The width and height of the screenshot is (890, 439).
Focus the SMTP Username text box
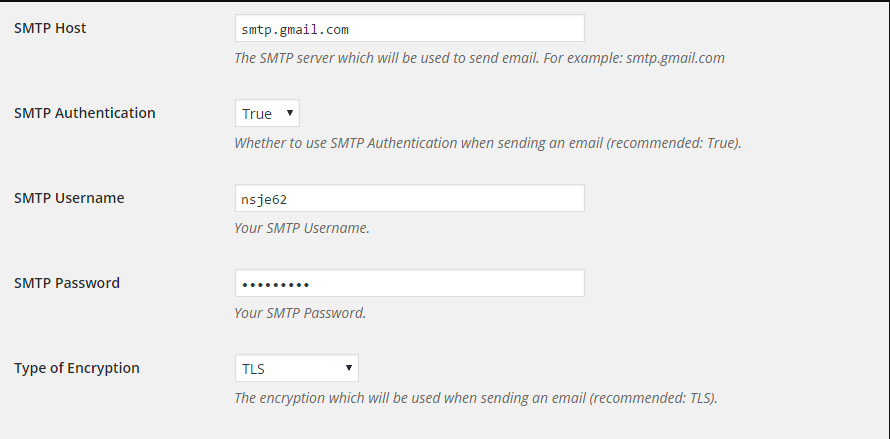(x=408, y=198)
